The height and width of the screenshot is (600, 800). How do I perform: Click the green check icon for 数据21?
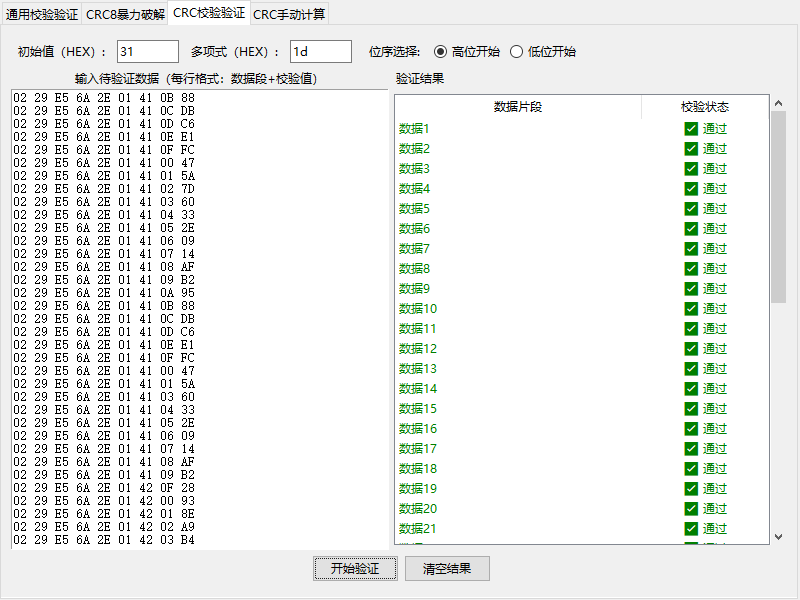point(691,529)
